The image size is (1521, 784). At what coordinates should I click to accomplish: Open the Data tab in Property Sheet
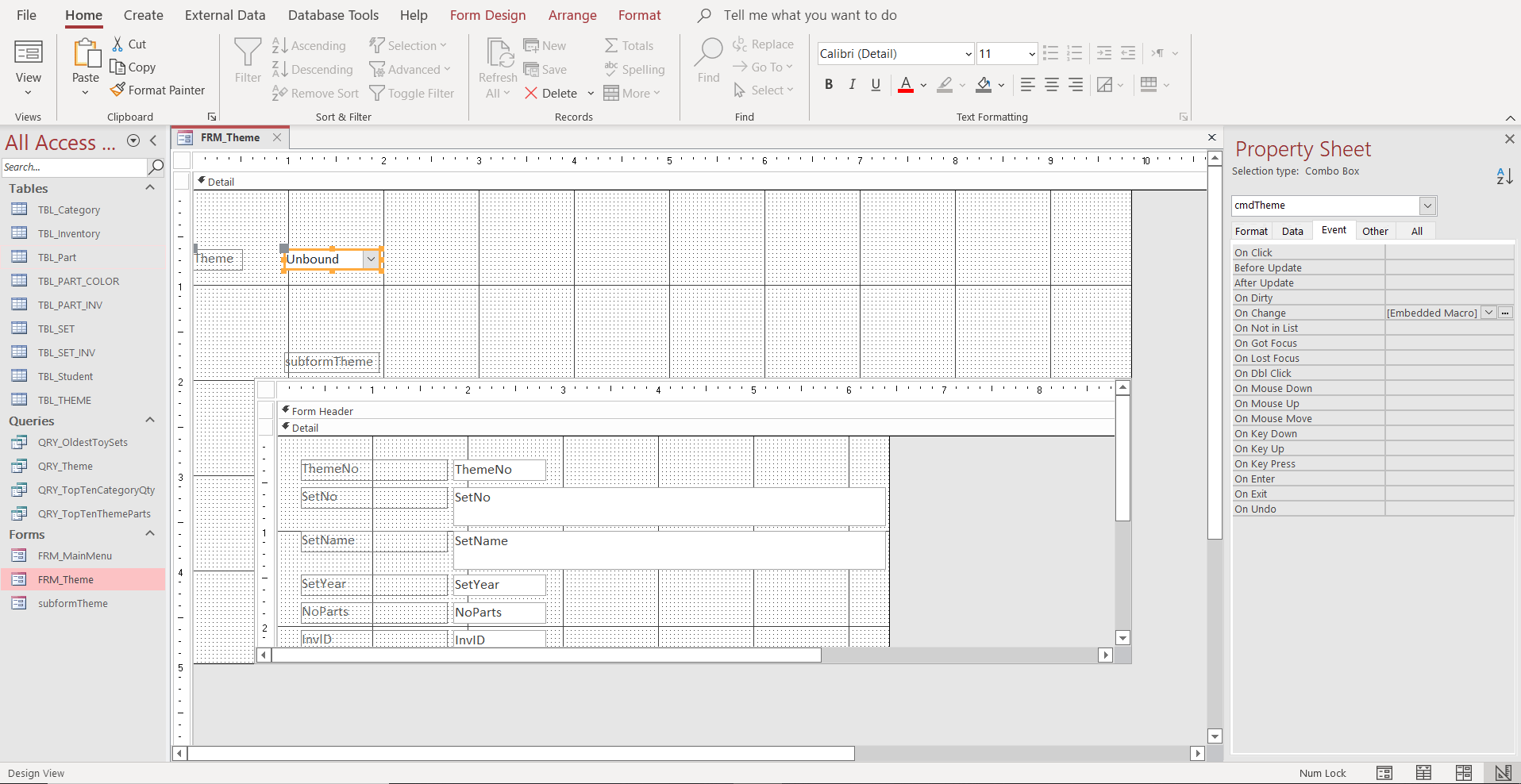tap(1292, 231)
